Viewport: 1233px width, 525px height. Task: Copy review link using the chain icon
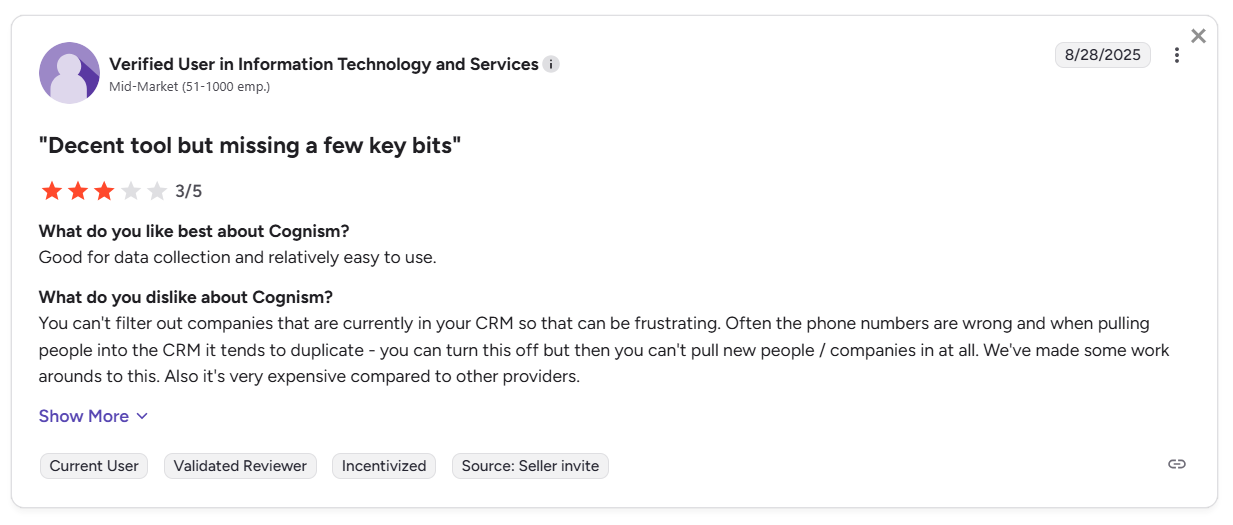(1177, 464)
